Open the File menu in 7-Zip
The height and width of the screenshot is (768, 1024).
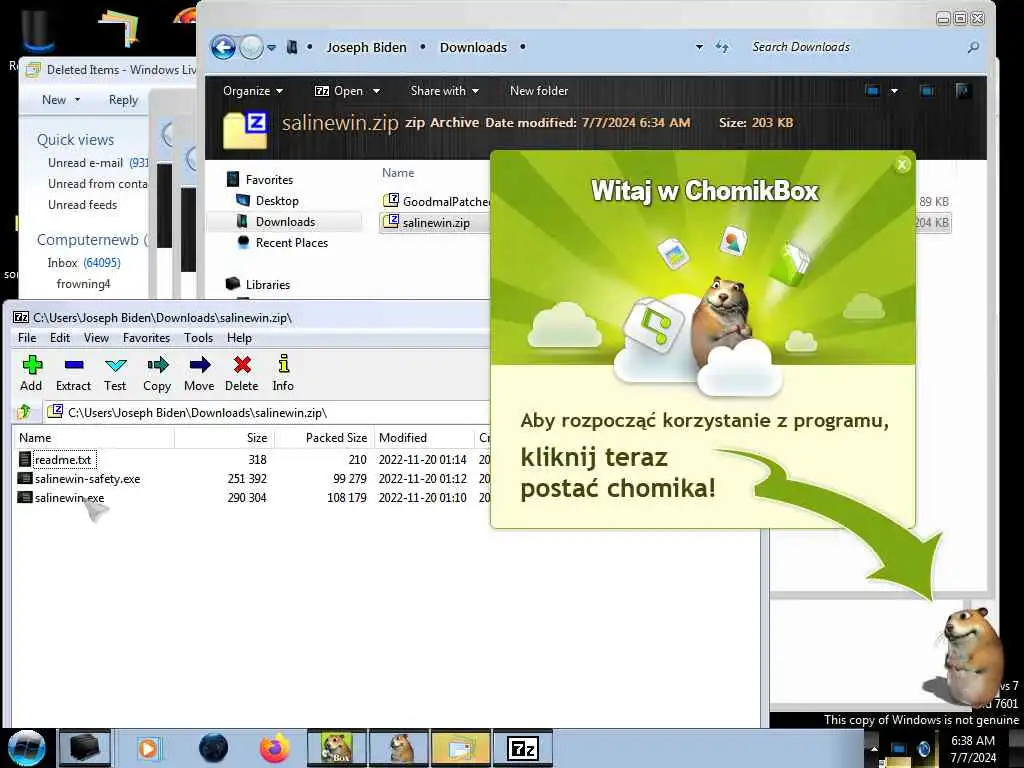pos(27,338)
